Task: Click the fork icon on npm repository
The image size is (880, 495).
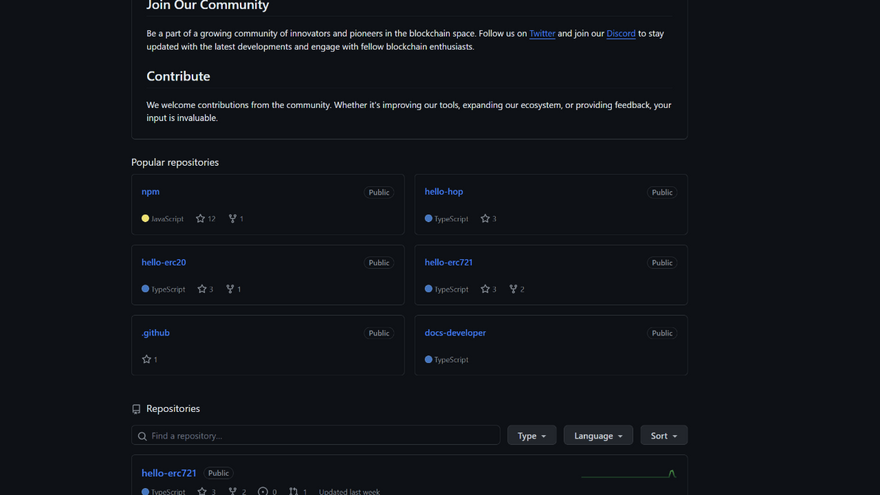Action: click(x=233, y=219)
